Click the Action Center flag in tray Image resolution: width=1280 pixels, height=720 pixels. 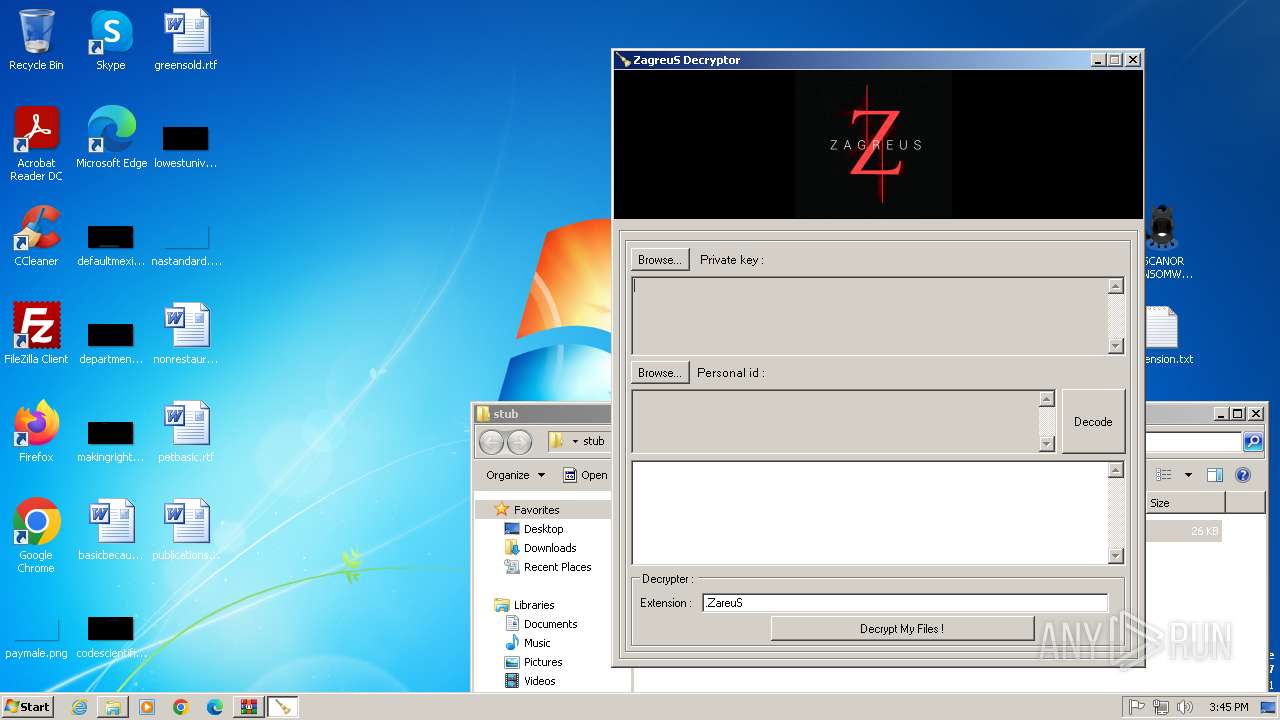(x=1137, y=707)
